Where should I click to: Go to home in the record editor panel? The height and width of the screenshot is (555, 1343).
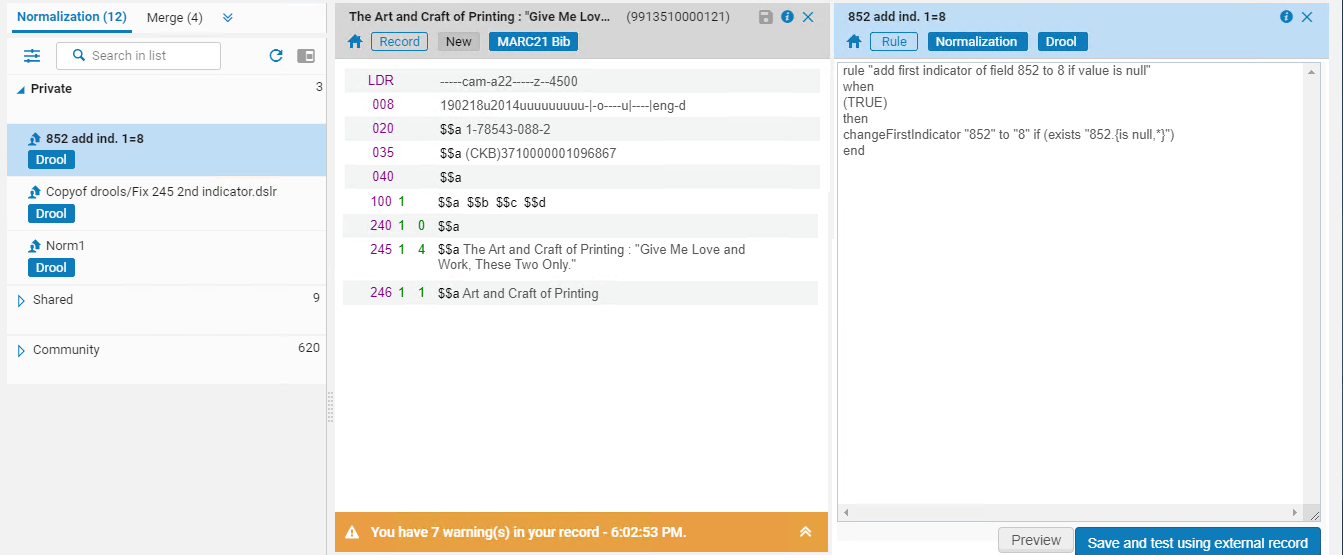(x=355, y=42)
